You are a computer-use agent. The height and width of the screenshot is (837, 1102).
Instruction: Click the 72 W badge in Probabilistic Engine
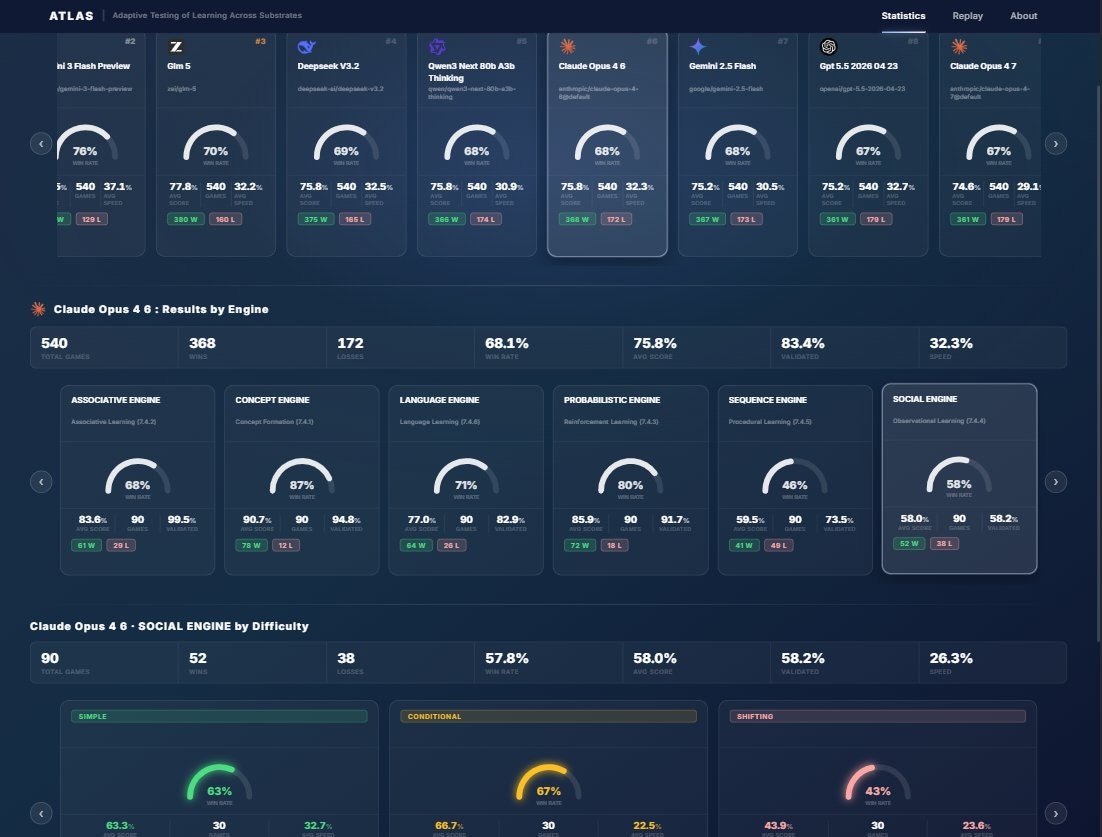coord(580,545)
